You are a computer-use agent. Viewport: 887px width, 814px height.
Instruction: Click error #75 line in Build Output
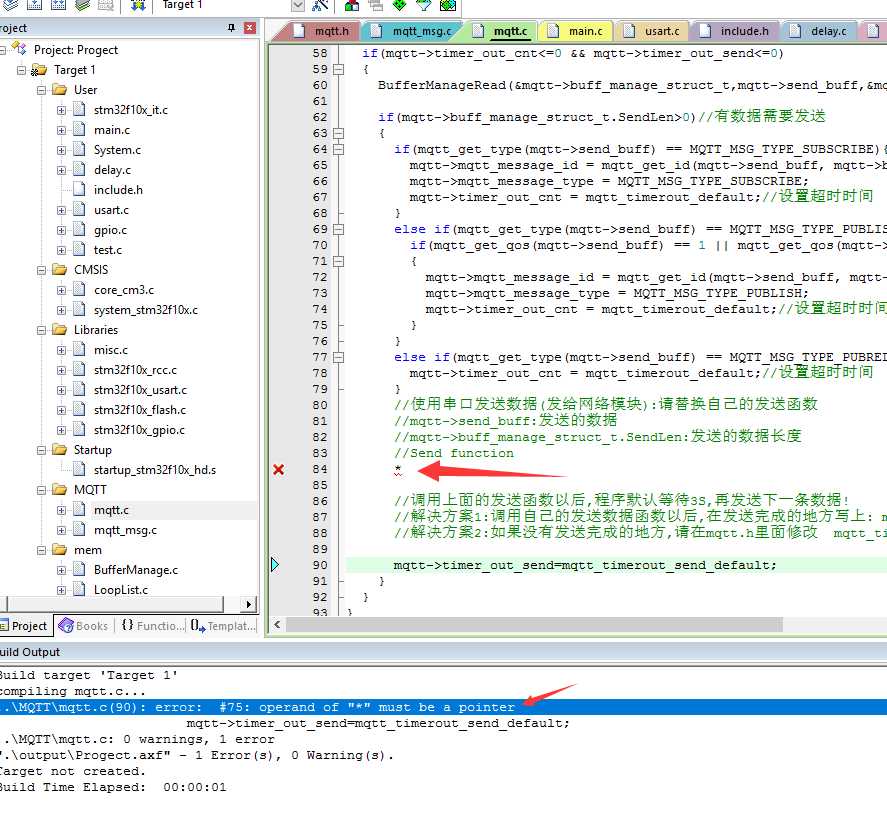point(444,707)
